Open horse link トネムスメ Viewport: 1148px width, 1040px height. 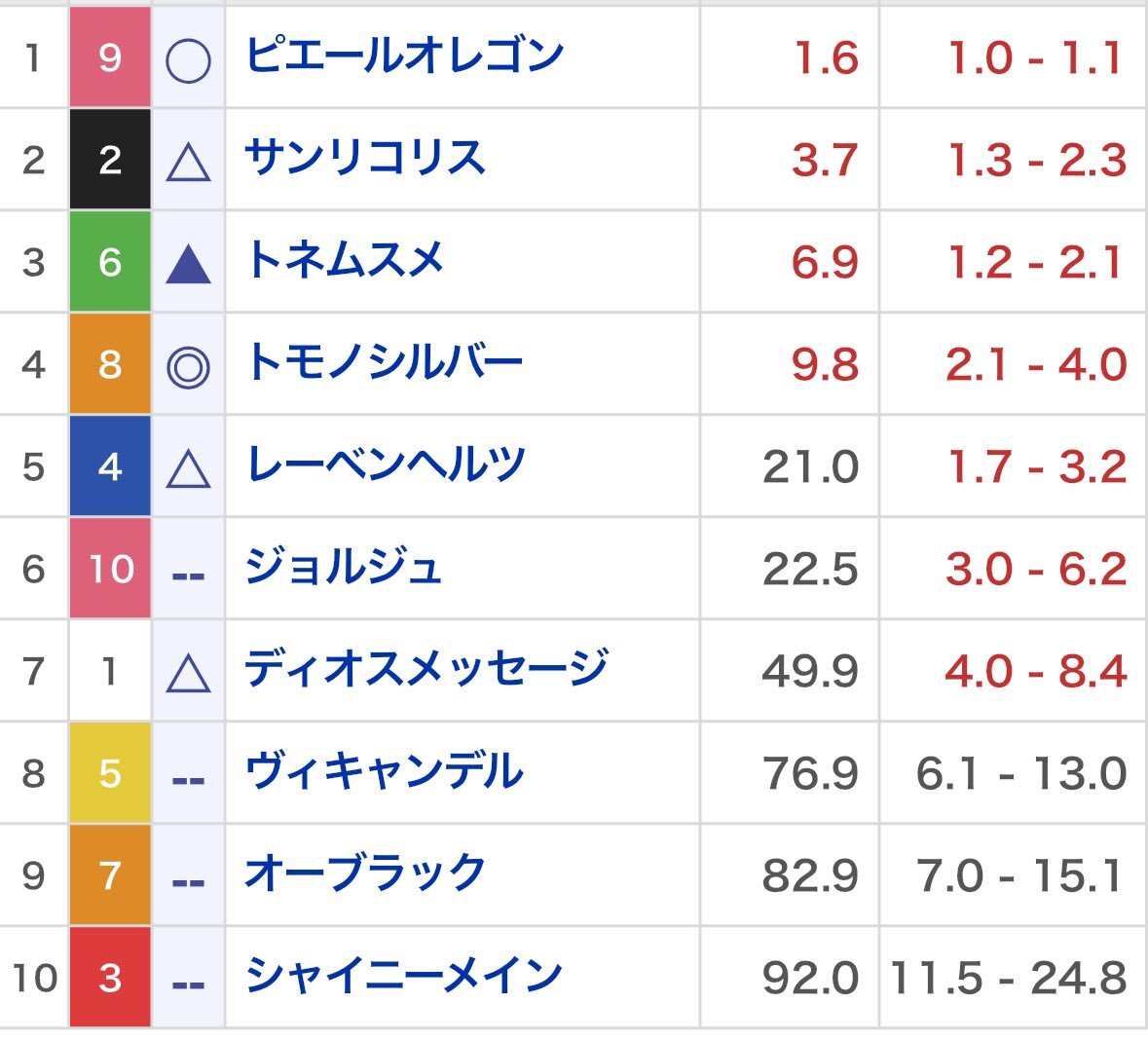pos(345,260)
